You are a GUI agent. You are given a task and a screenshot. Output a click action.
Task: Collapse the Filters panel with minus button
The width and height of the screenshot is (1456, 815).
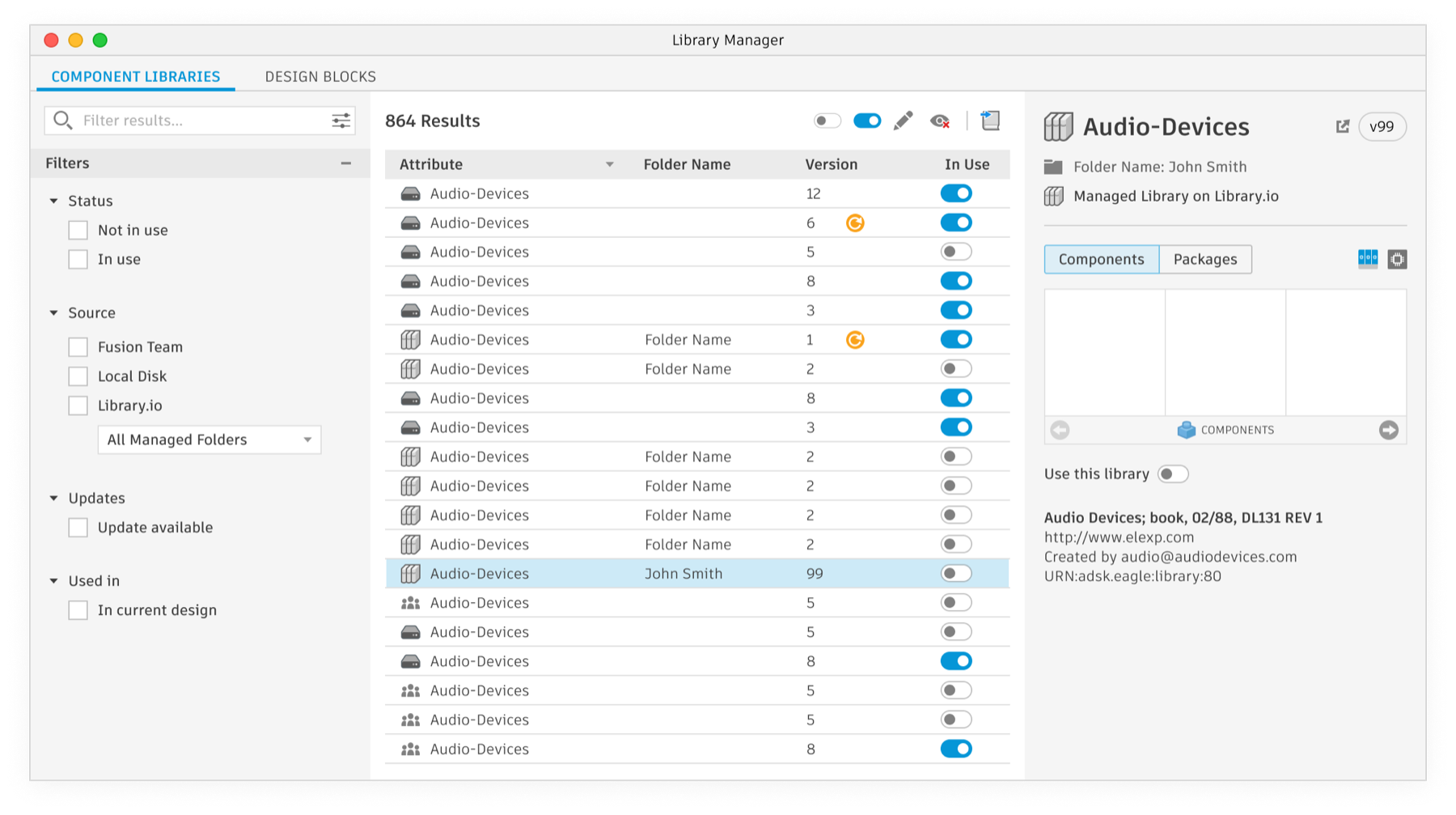[x=346, y=163]
